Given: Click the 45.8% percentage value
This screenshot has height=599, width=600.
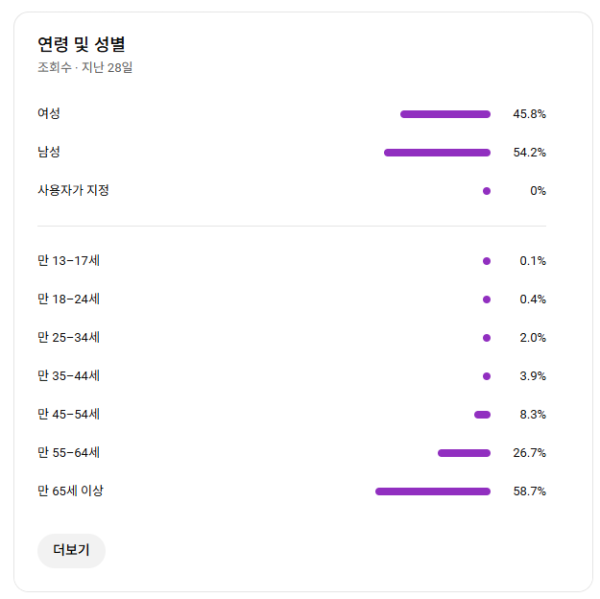Looking at the screenshot, I should point(529,114).
